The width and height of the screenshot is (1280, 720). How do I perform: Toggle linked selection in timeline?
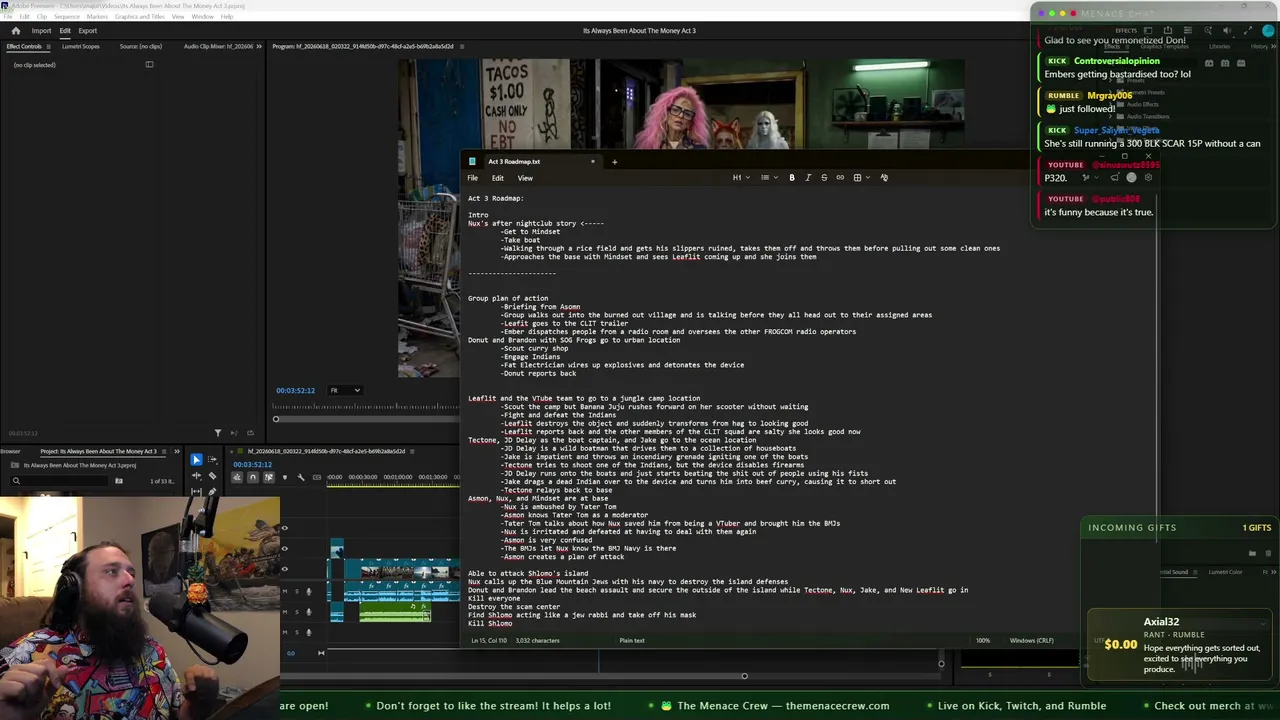[x=269, y=477]
